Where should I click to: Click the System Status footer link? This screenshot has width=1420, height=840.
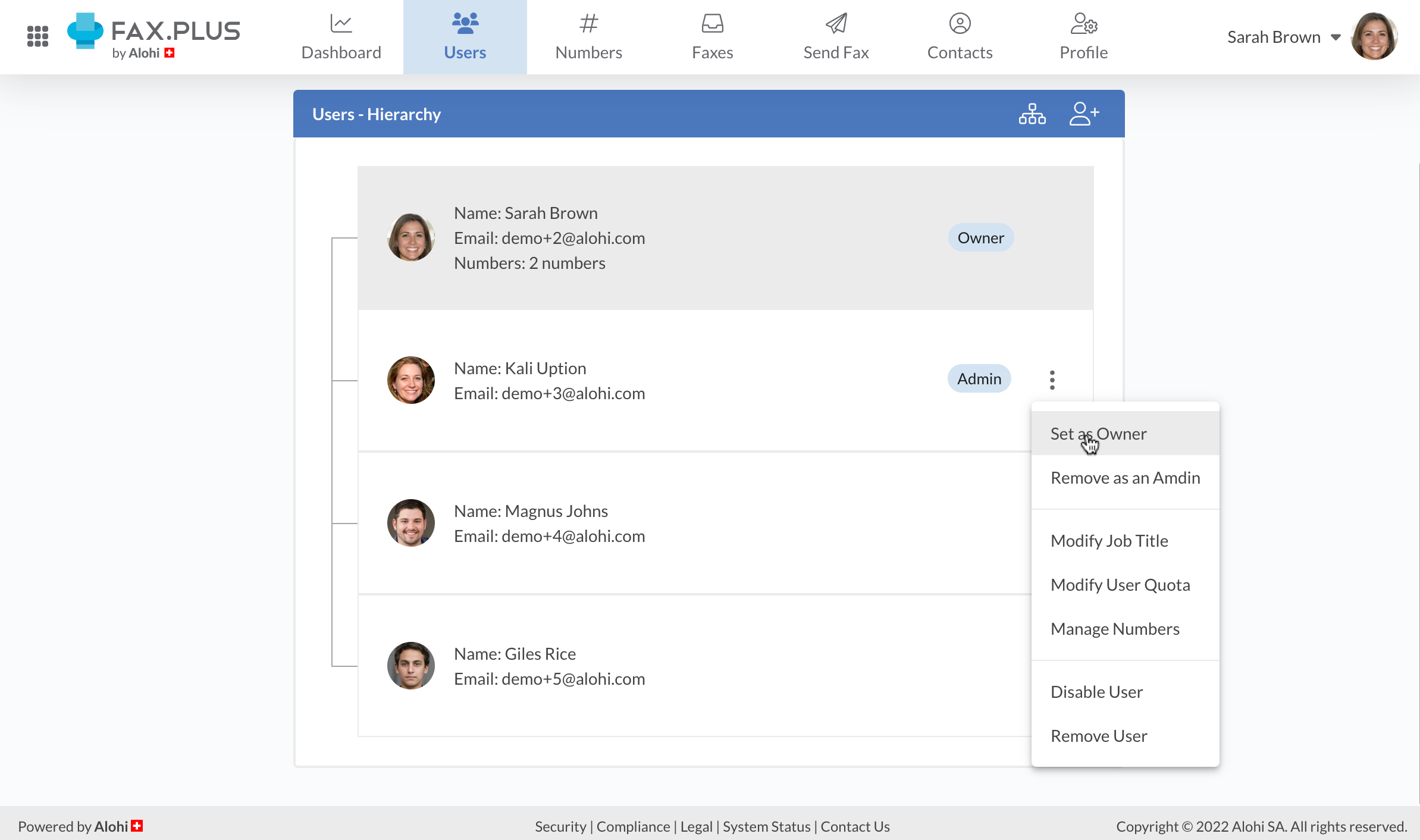tap(766, 826)
